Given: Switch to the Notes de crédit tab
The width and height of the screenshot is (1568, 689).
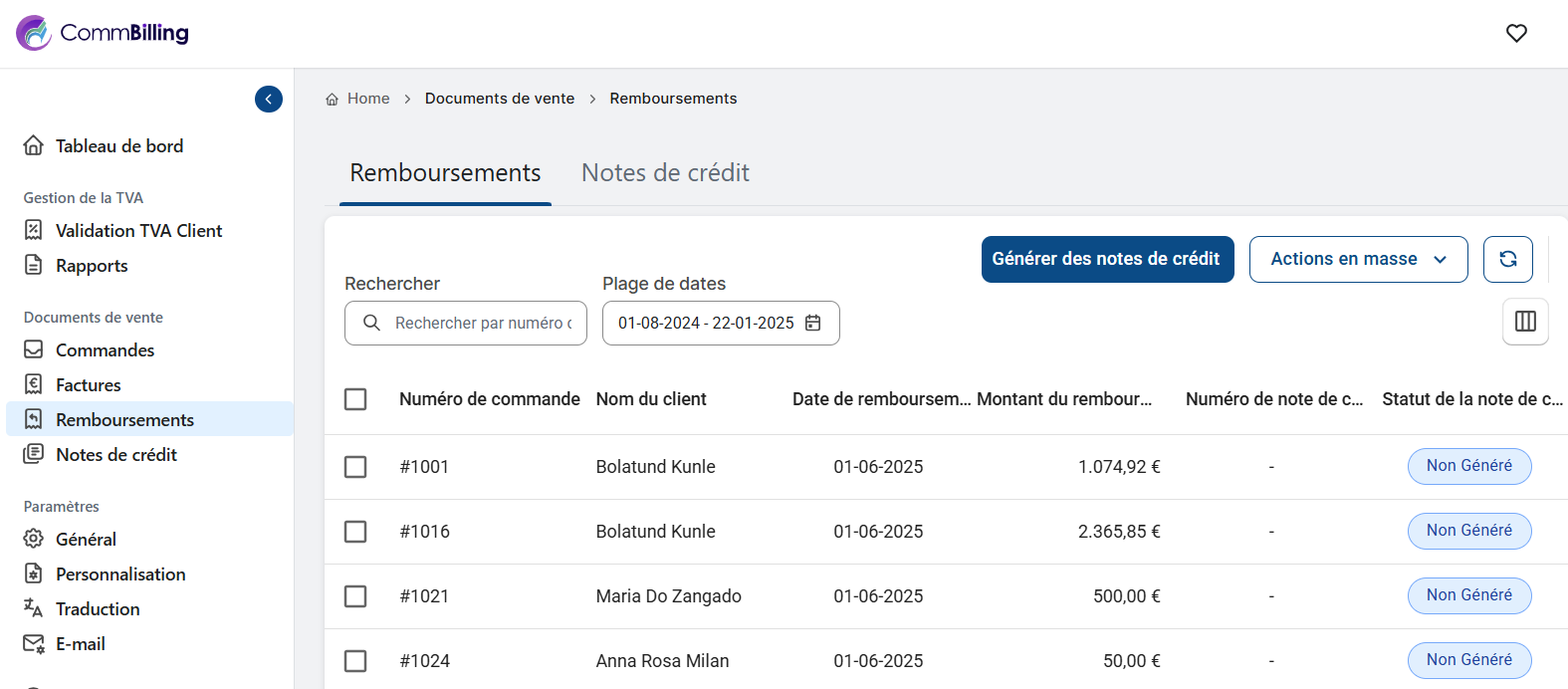Looking at the screenshot, I should pyautogui.click(x=665, y=173).
